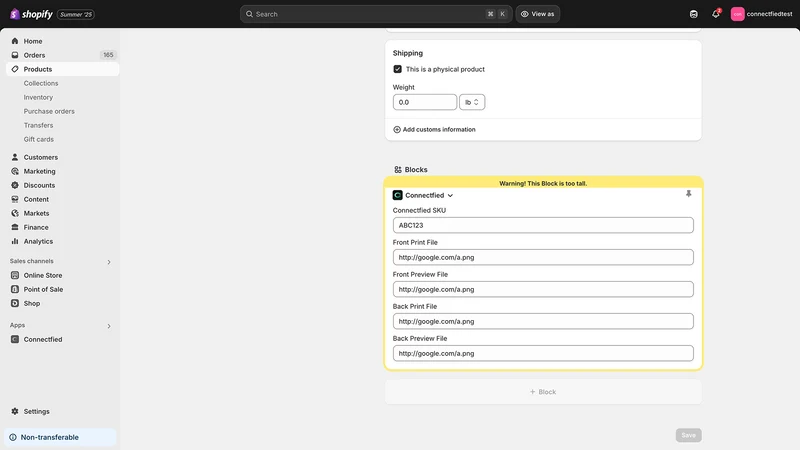Open Gift cards under Products
Viewport: 800px width, 450px height.
click(39, 139)
